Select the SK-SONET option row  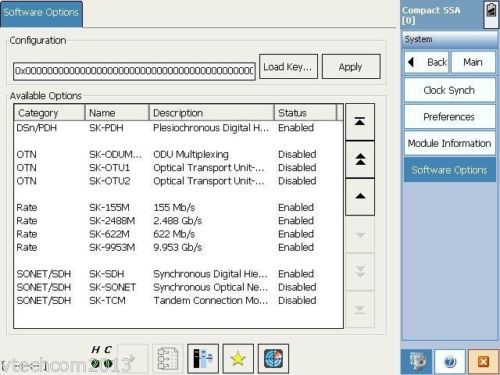tap(178, 287)
